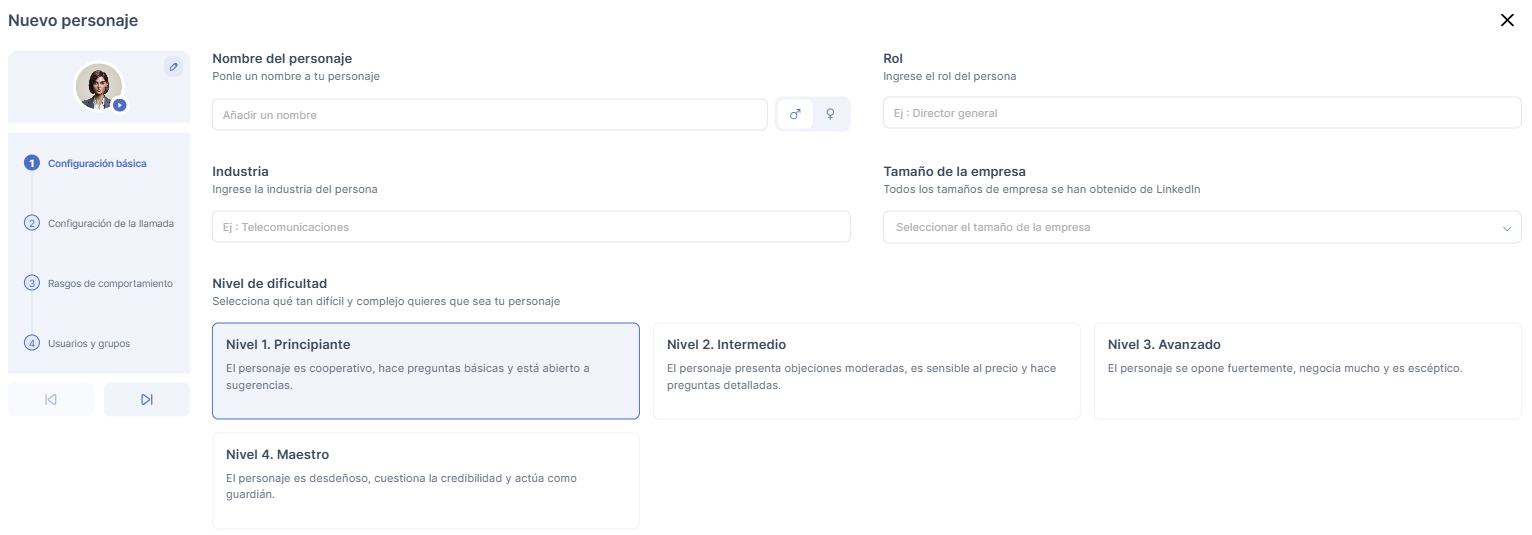Go to the next step arrow button
Screen dimensions: 1532x535
pos(147,399)
